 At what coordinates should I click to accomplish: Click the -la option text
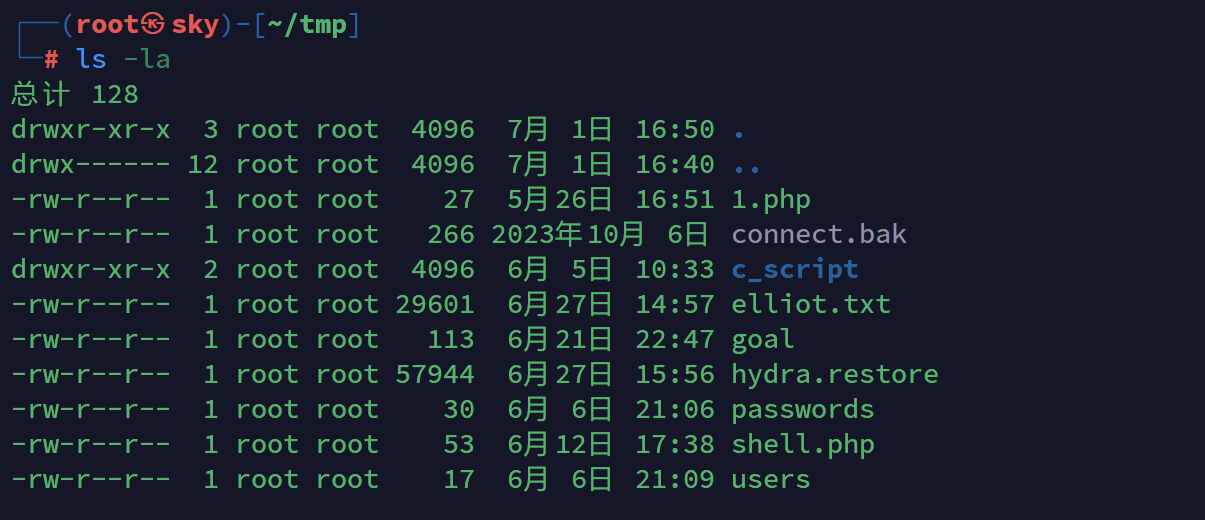tap(147, 60)
